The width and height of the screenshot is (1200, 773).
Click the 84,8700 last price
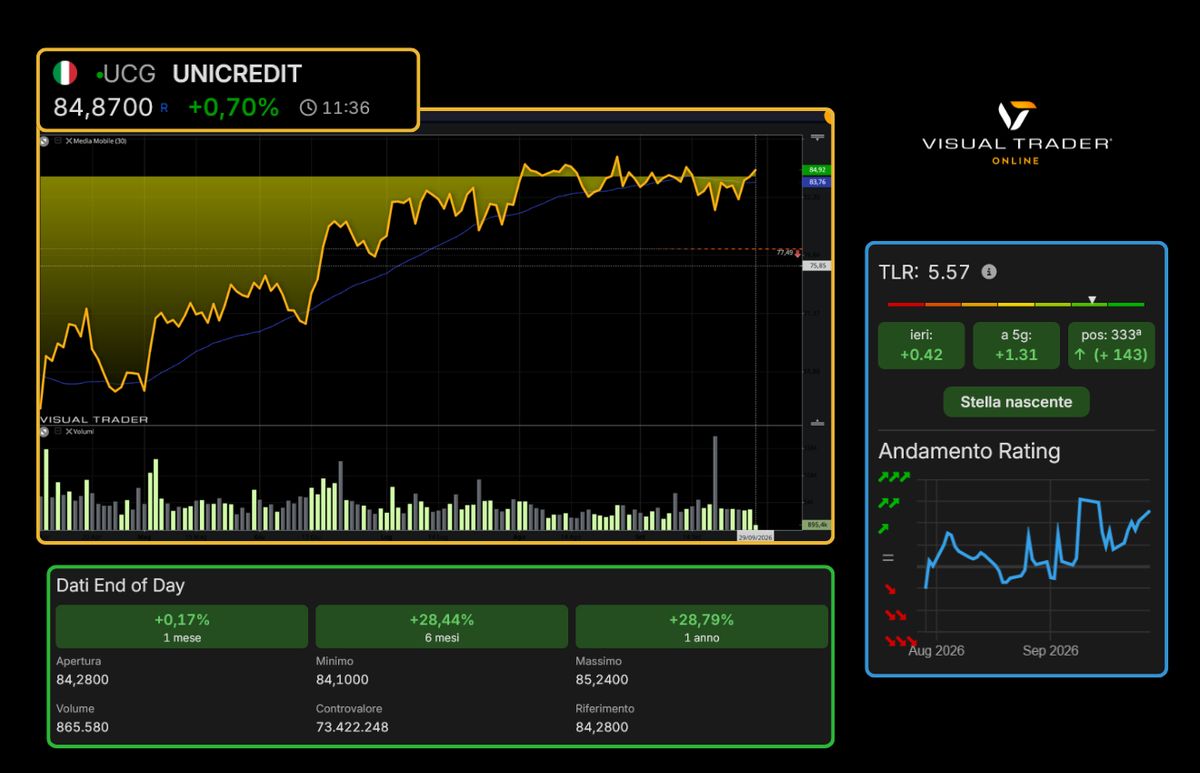103,107
